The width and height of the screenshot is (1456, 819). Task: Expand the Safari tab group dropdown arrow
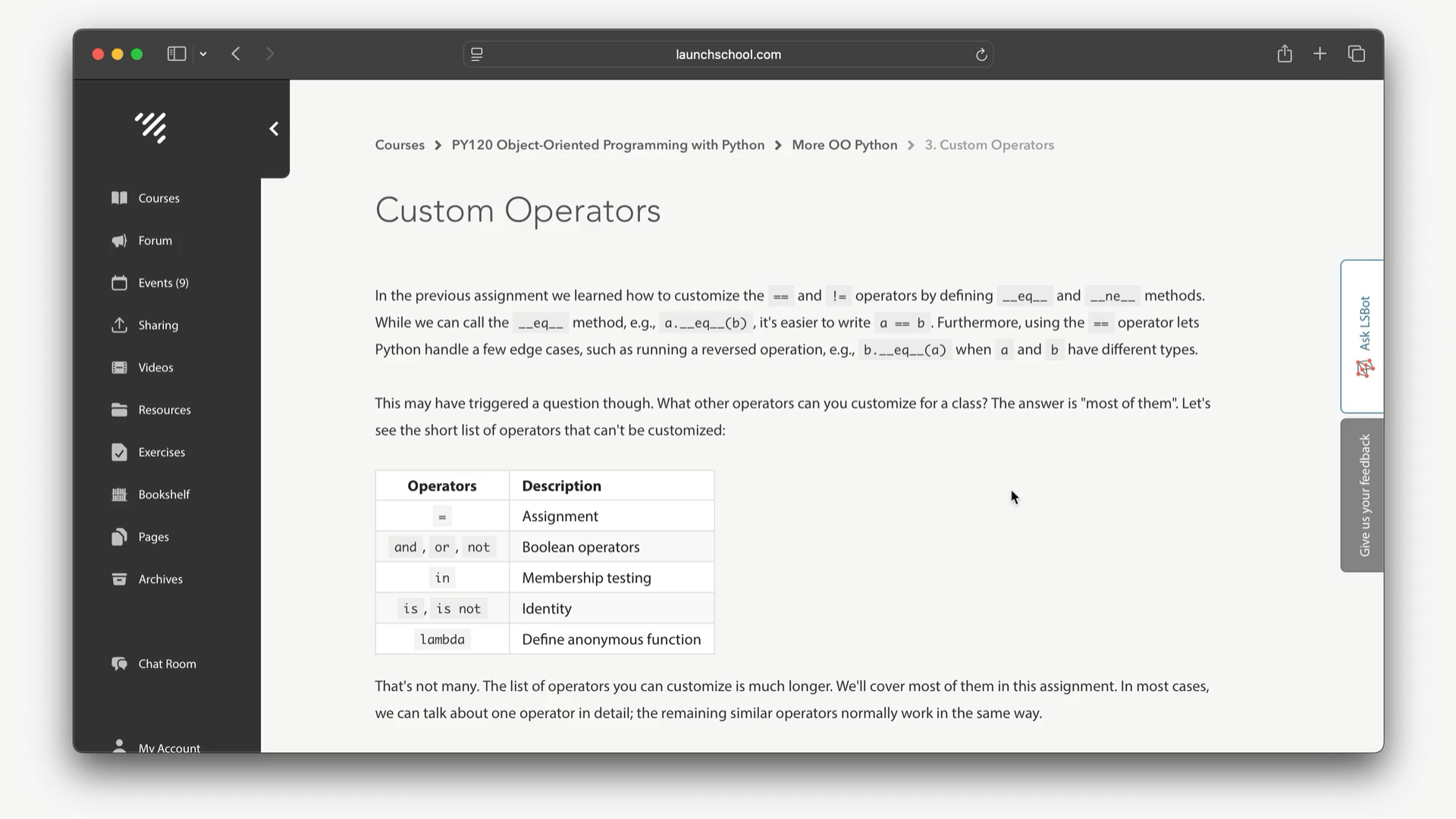(x=203, y=54)
